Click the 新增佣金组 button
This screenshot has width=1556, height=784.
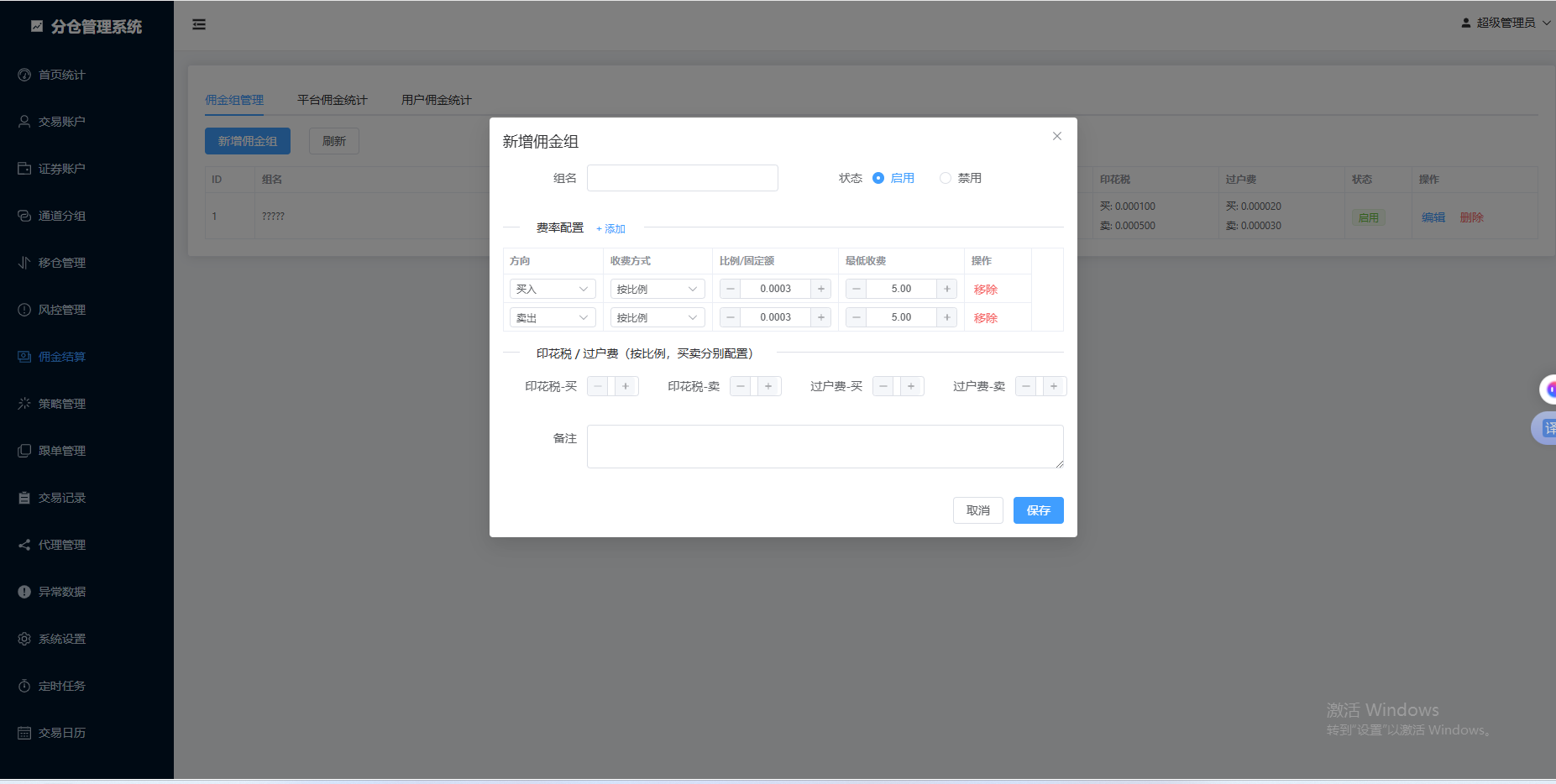pos(248,141)
